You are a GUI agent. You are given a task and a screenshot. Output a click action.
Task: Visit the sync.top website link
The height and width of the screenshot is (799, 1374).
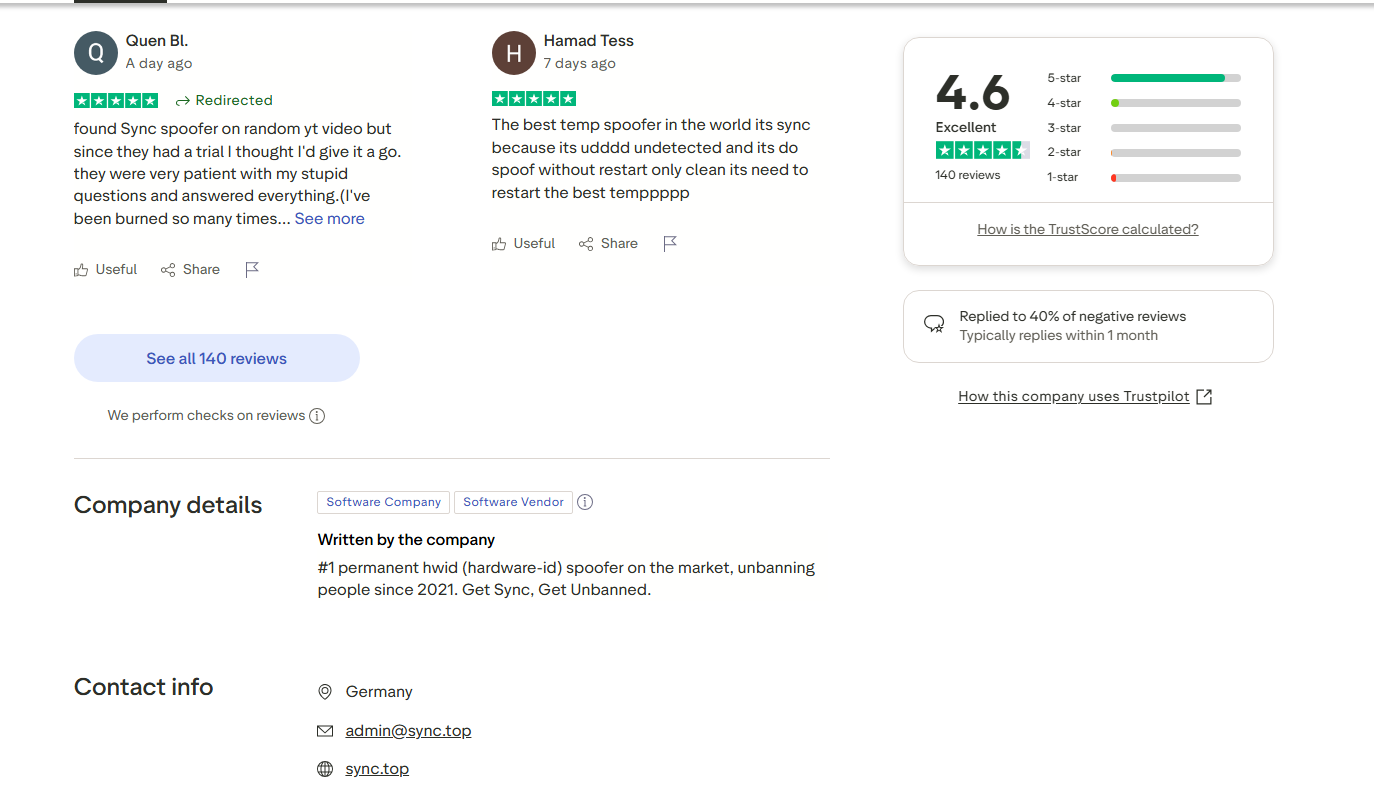click(x=377, y=769)
